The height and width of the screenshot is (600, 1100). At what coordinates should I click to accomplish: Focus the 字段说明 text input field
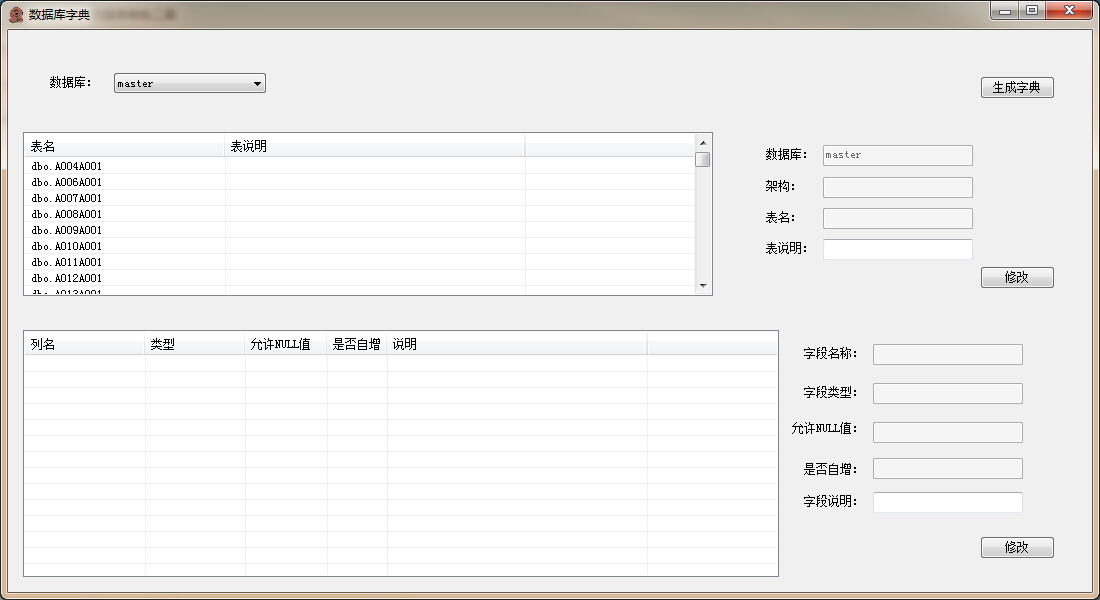pos(947,502)
